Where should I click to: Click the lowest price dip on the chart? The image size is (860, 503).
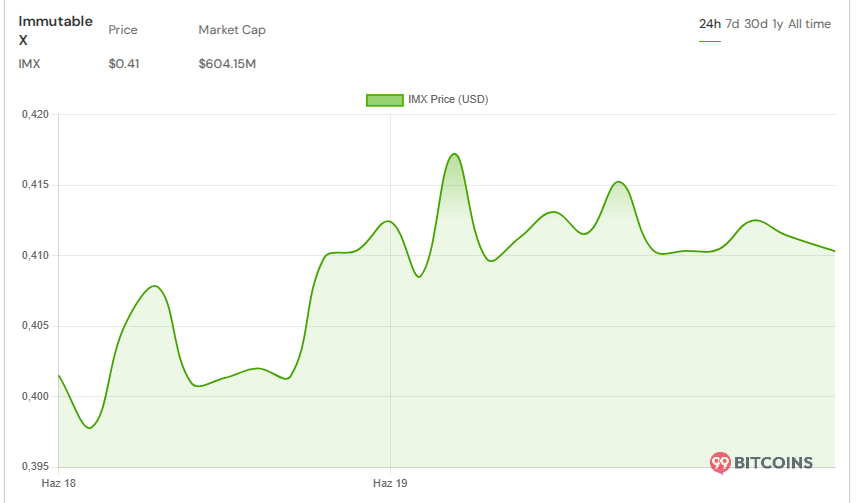90,427
